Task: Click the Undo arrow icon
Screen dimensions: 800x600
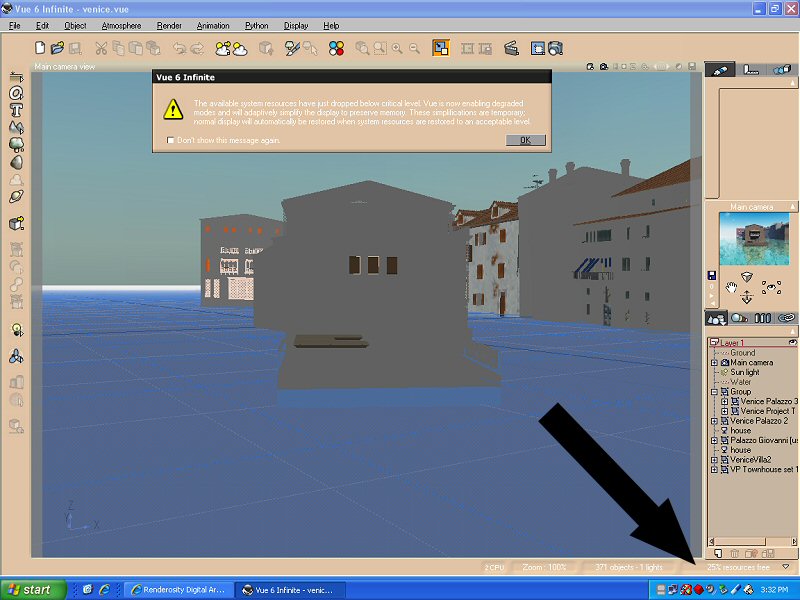Action: 179,48
